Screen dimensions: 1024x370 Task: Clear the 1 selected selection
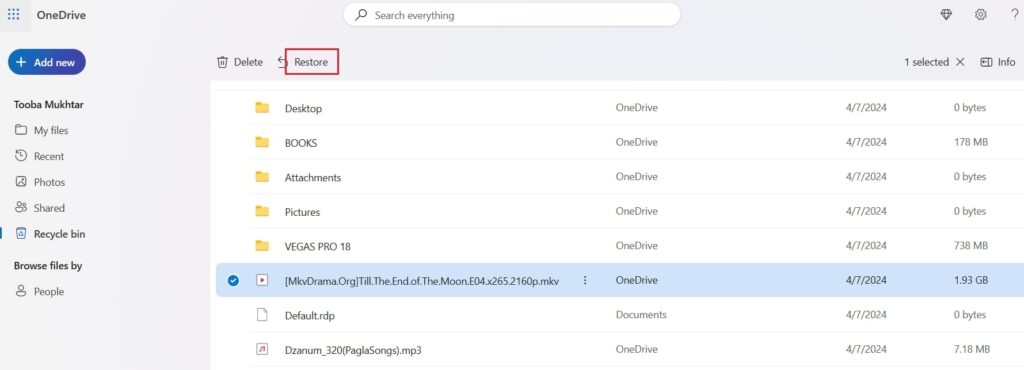960,62
